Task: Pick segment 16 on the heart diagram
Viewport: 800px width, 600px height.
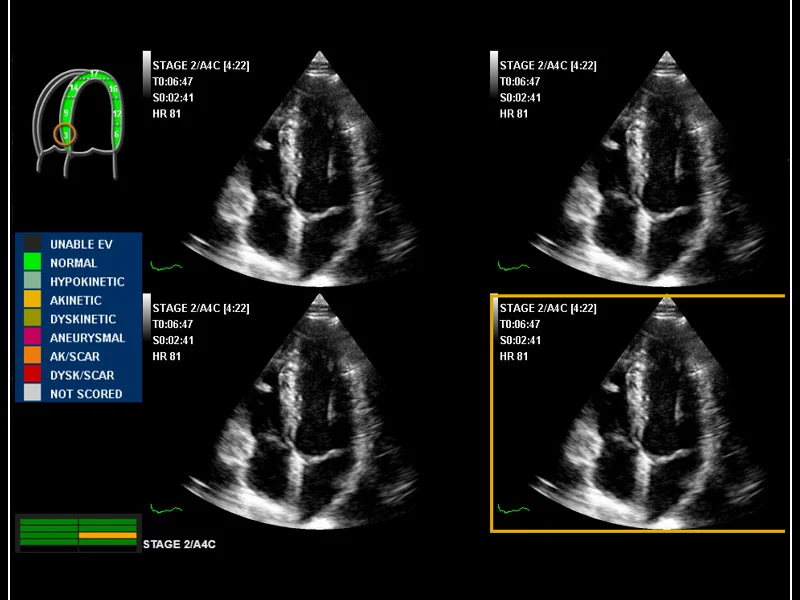Action: click(x=113, y=89)
